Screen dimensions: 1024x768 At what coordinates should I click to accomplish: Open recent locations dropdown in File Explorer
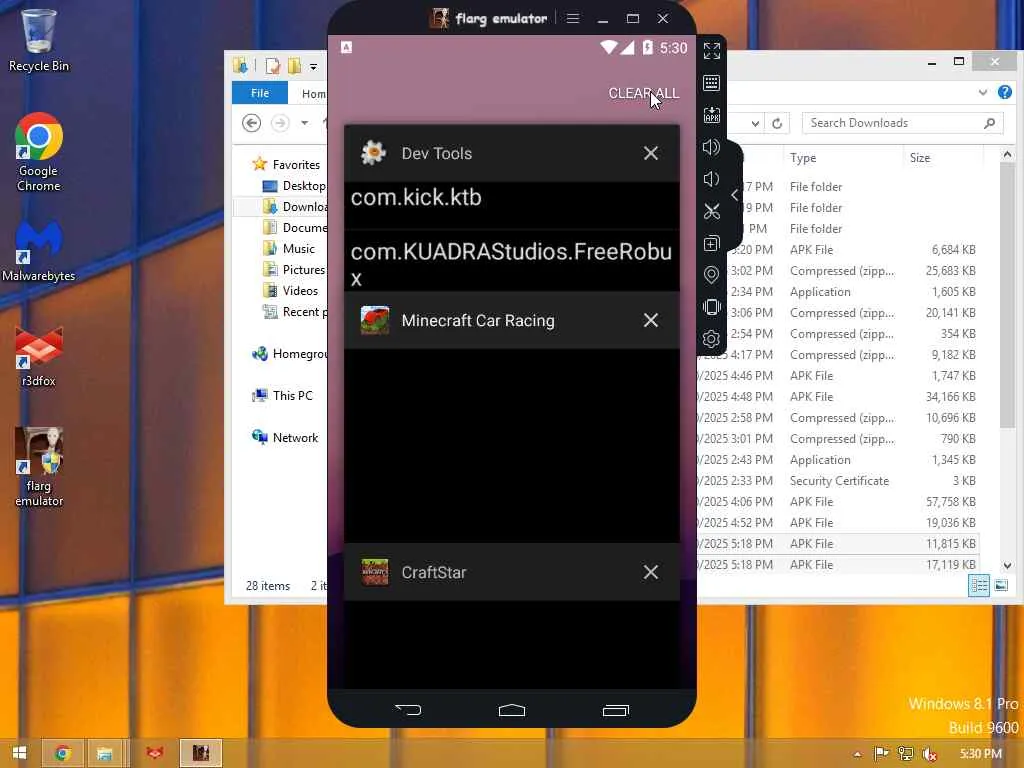point(304,123)
